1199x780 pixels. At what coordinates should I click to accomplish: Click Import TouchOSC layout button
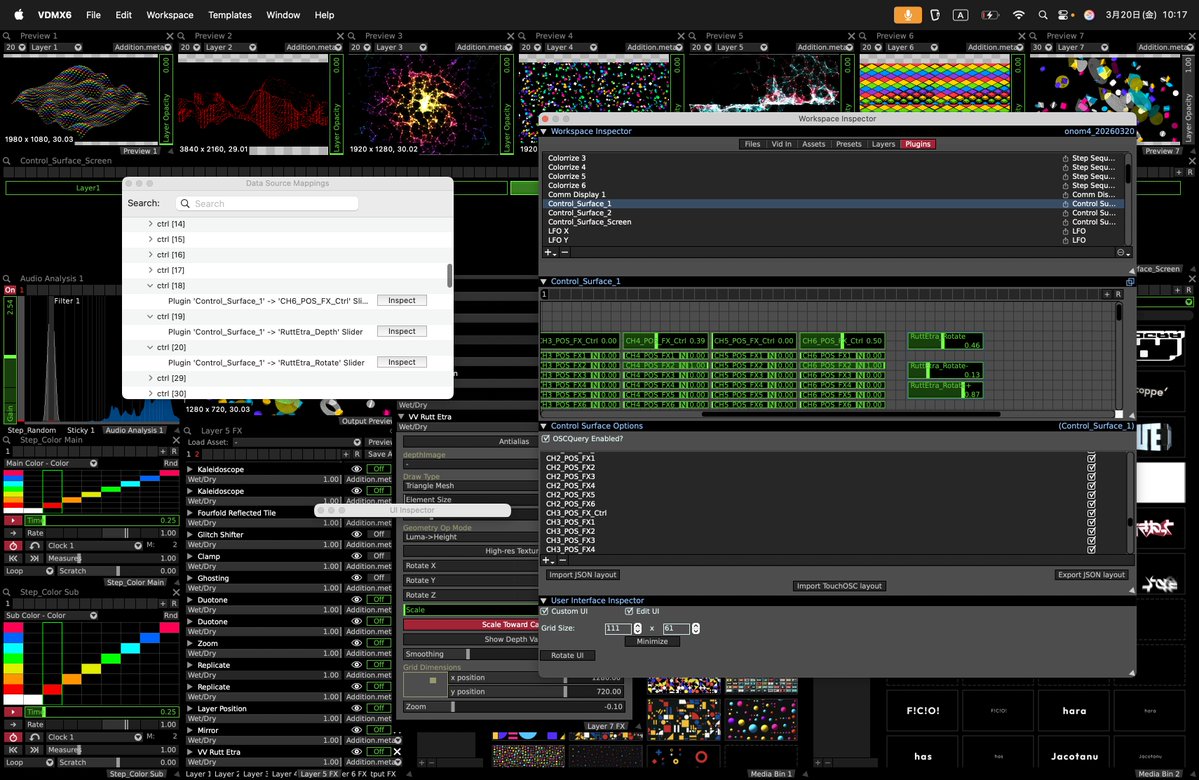coord(839,587)
